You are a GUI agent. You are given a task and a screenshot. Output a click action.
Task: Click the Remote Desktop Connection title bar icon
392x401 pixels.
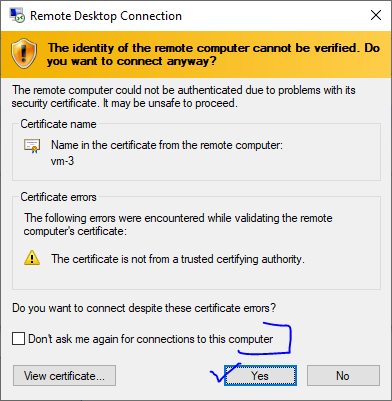[x=16, y=15]
